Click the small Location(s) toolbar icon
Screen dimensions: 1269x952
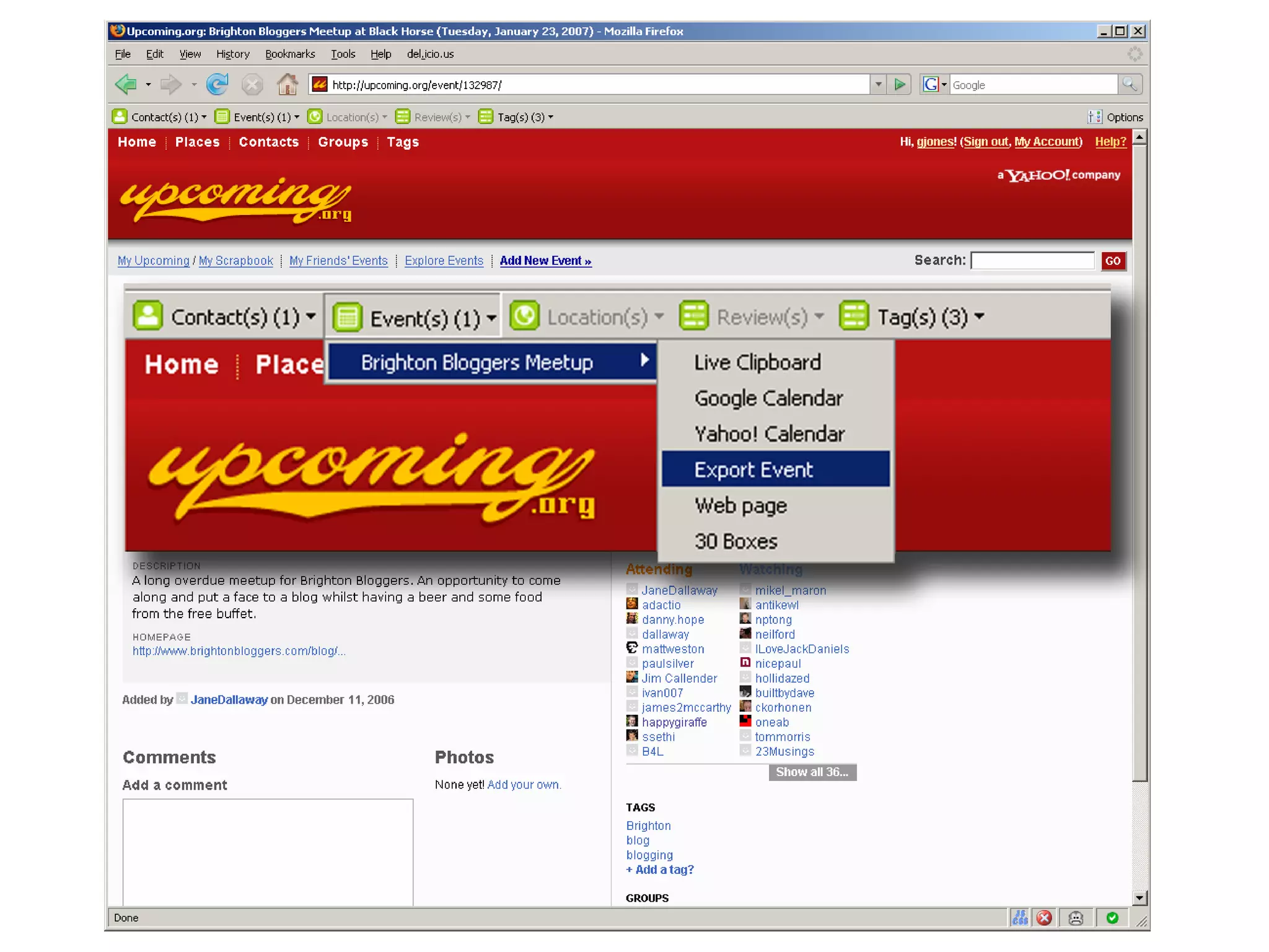point(315,116)
